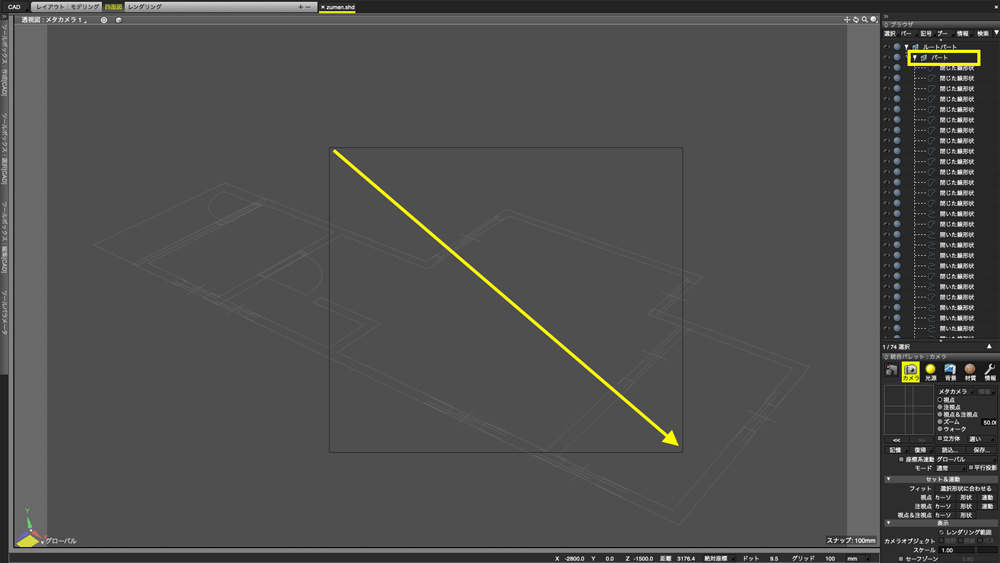Click the cube display icon in viewport header
This screenshot has height=563, width=1000.
tap(119, 20)
